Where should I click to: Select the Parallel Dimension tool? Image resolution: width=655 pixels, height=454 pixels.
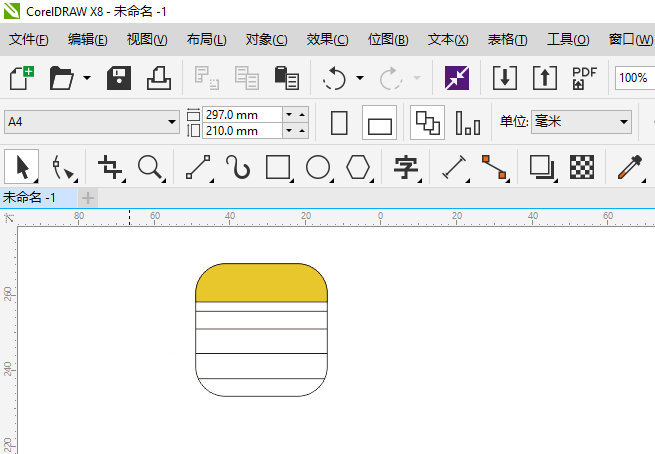point(454,167)
